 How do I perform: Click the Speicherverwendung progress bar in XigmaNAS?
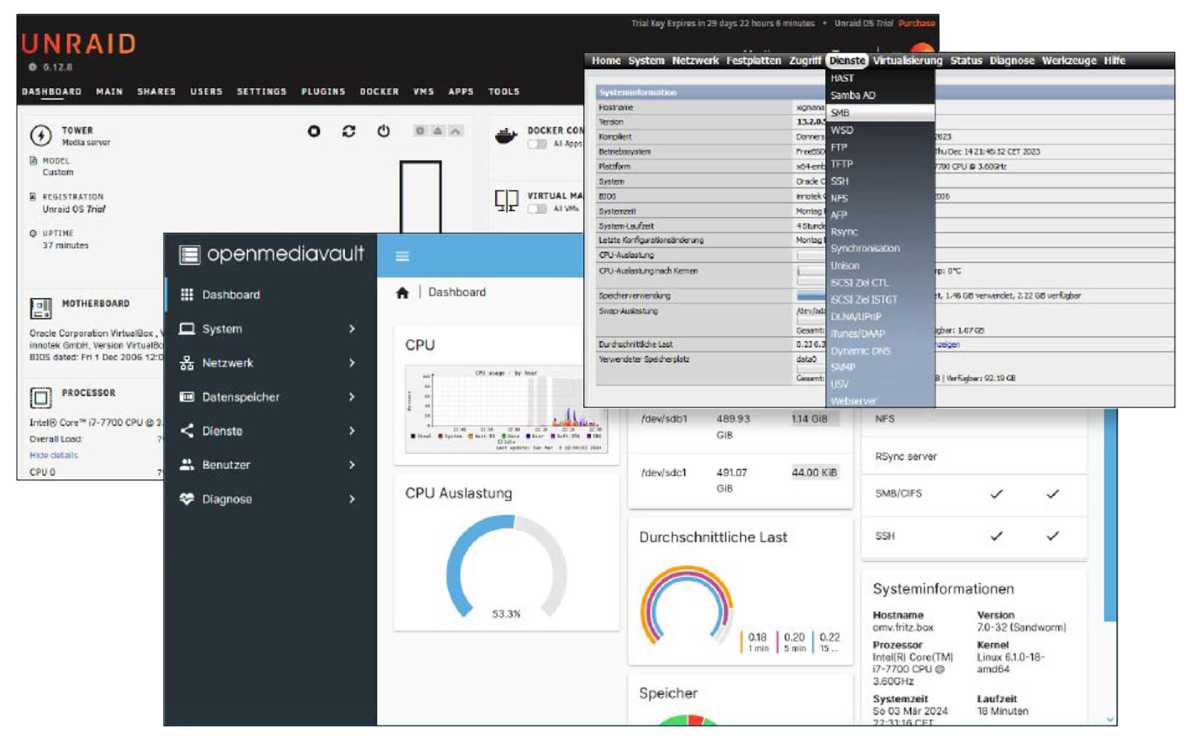pyautogui.click(x=811, y=296)
